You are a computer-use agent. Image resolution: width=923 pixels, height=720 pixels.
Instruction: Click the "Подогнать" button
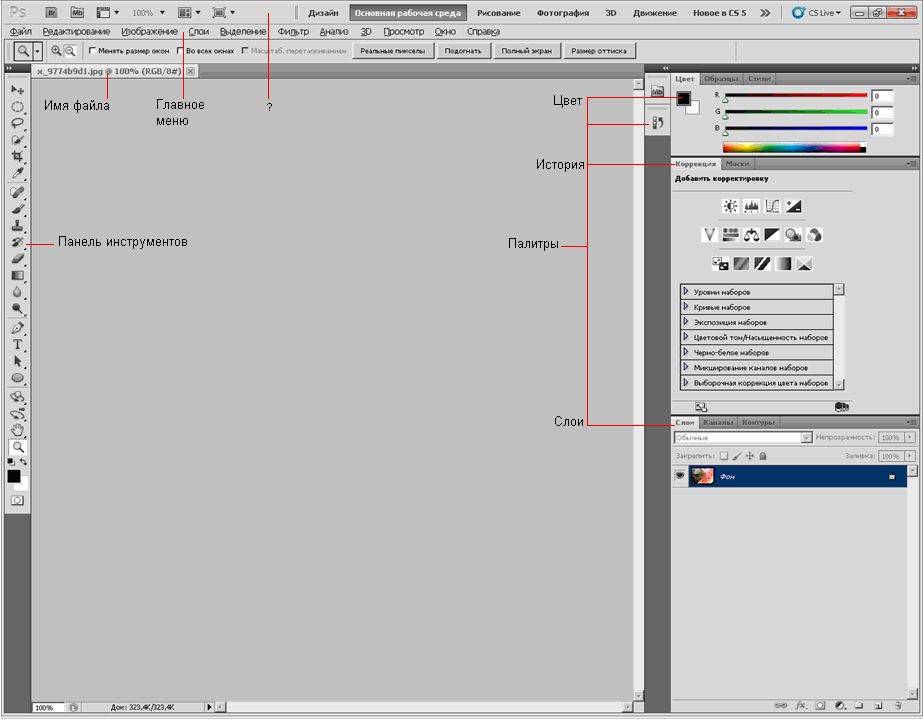(x=463, y=51)
